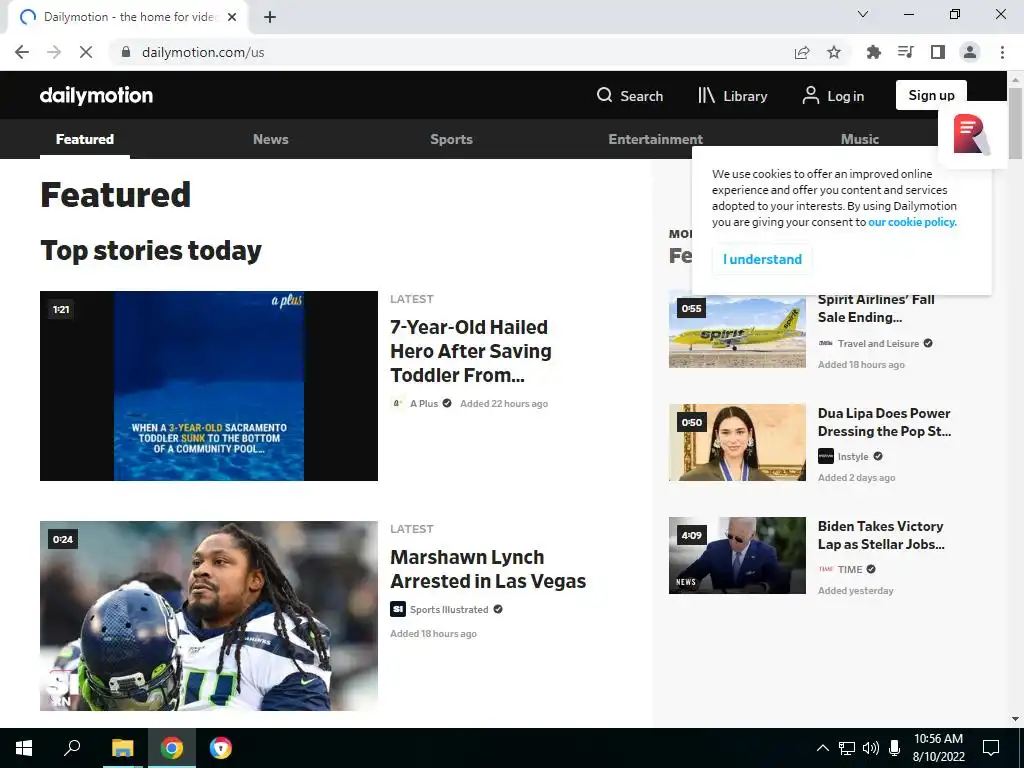This screenshot has width=1024, height=768.
Task: Click the Log in person icon
Action: pos(810,95)
